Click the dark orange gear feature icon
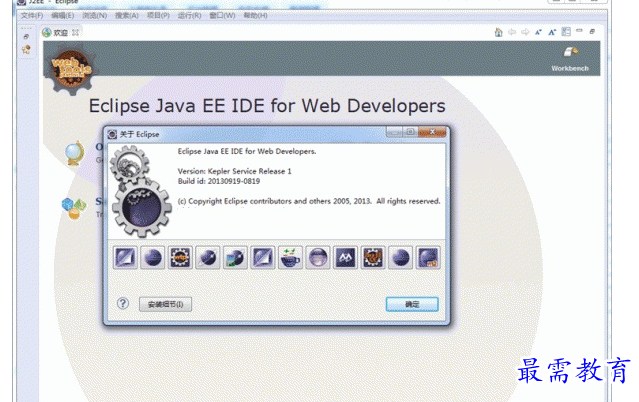Screen dimensions: 639x402 tap(373, 258)
